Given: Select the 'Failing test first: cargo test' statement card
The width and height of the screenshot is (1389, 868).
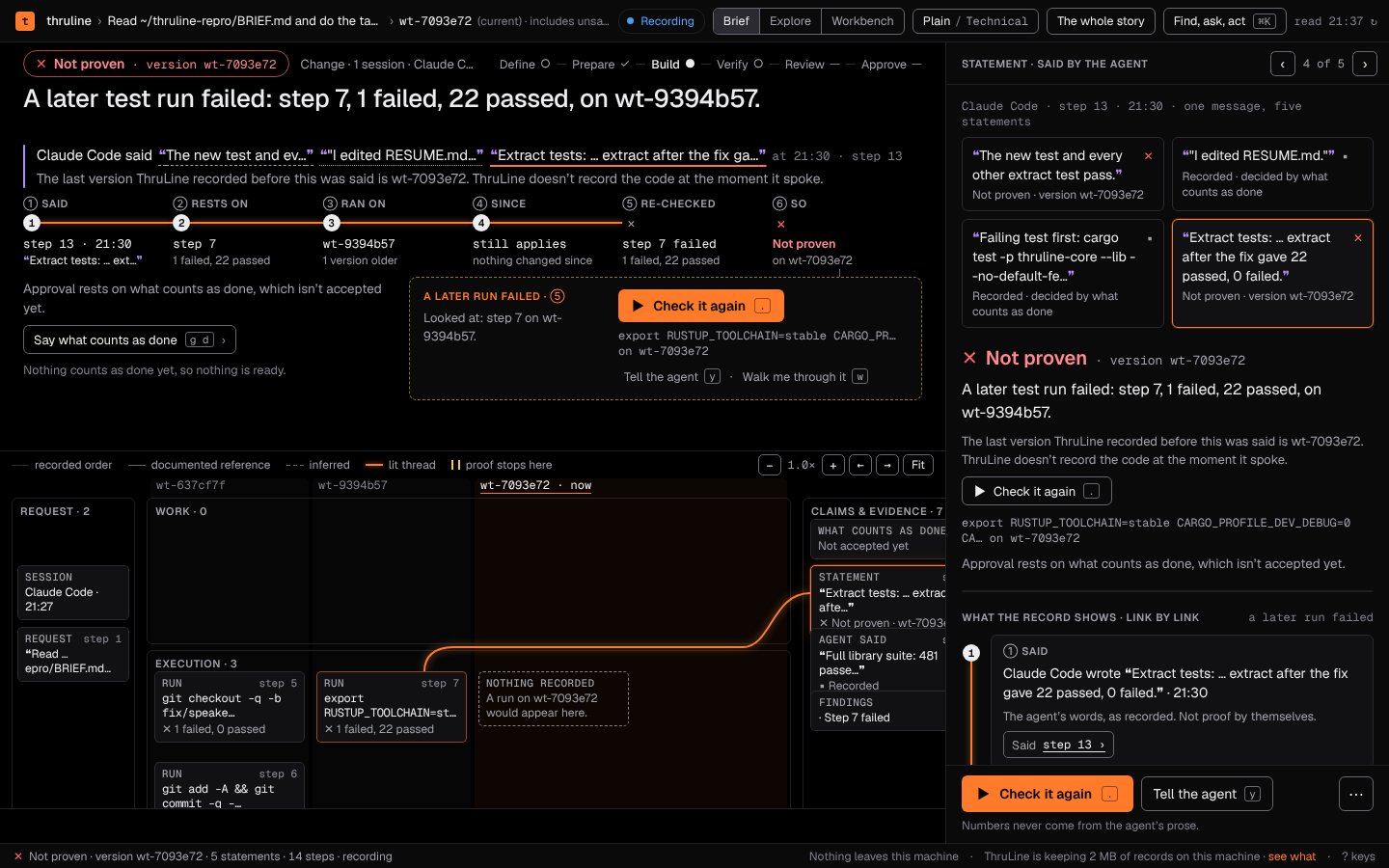Looking at the screenshot, I should pos(1062,274).
